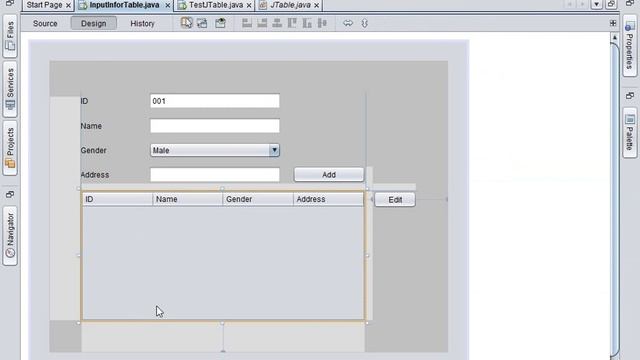Open the Navigator side panel
The width and height of the screenshot is (640, 360).
click(10, 236)
